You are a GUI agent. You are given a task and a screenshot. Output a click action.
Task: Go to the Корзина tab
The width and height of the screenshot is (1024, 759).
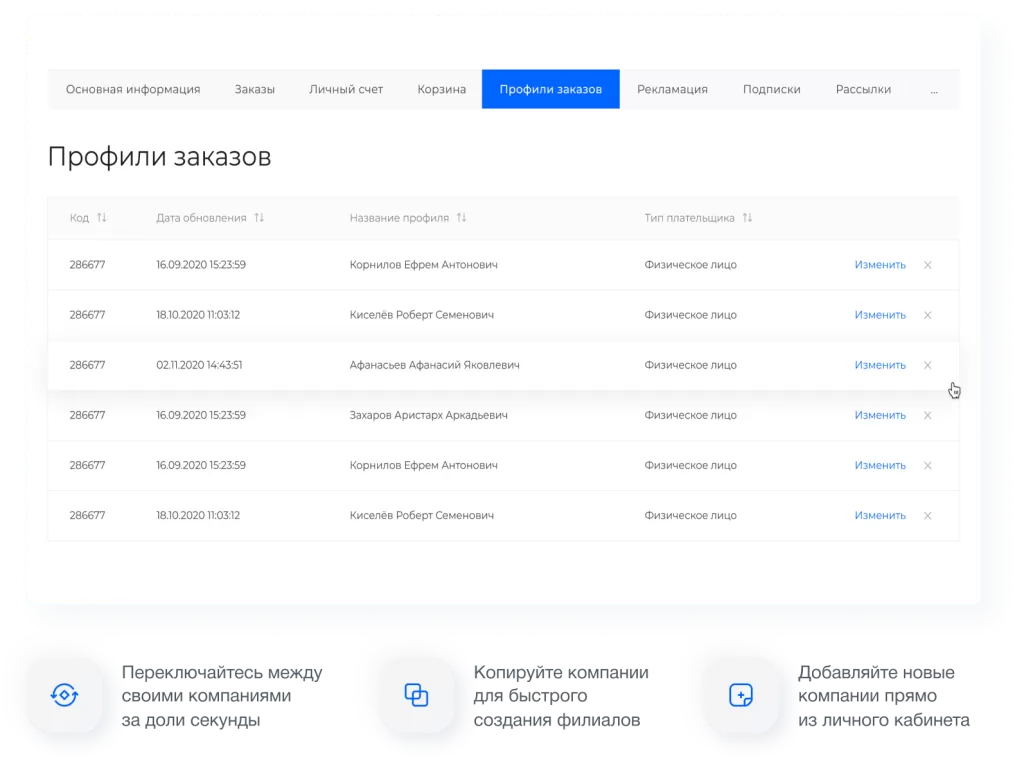click(x=441, y=89)
